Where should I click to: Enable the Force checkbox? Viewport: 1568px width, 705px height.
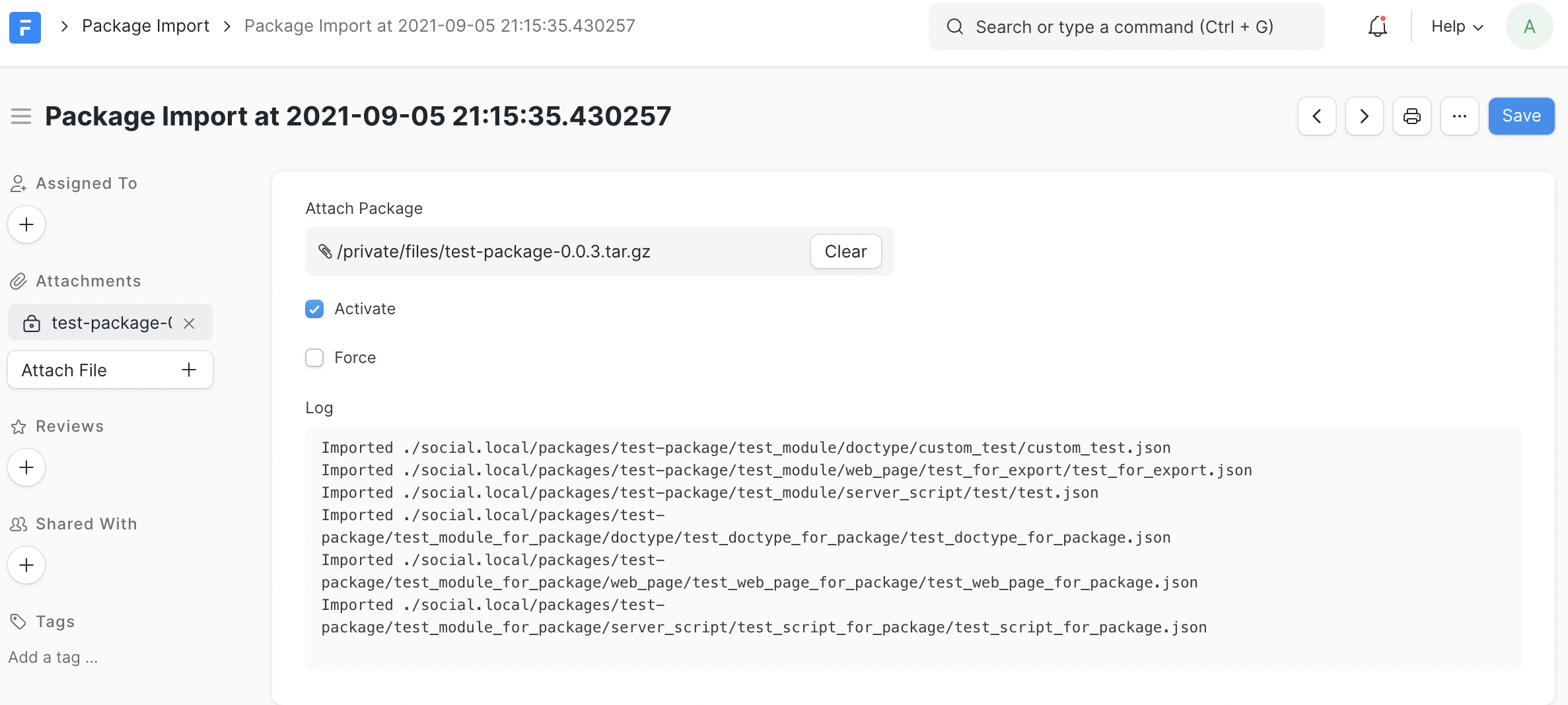[314, 358]
